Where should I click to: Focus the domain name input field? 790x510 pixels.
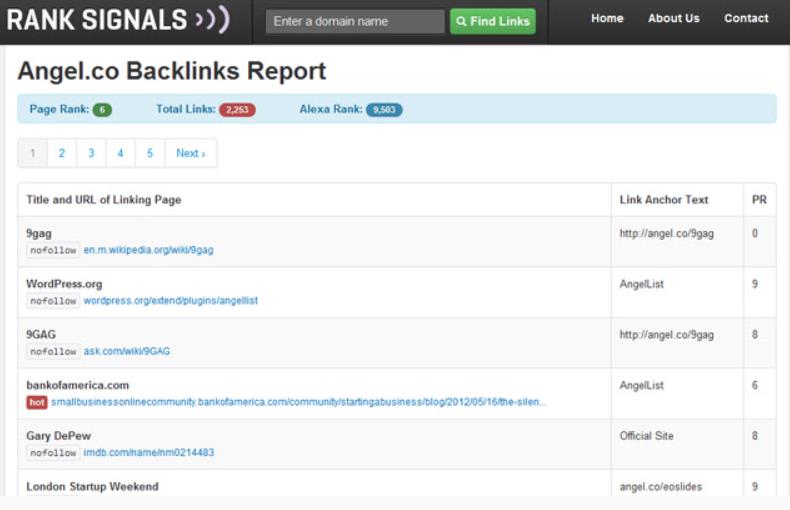point(355,21)
